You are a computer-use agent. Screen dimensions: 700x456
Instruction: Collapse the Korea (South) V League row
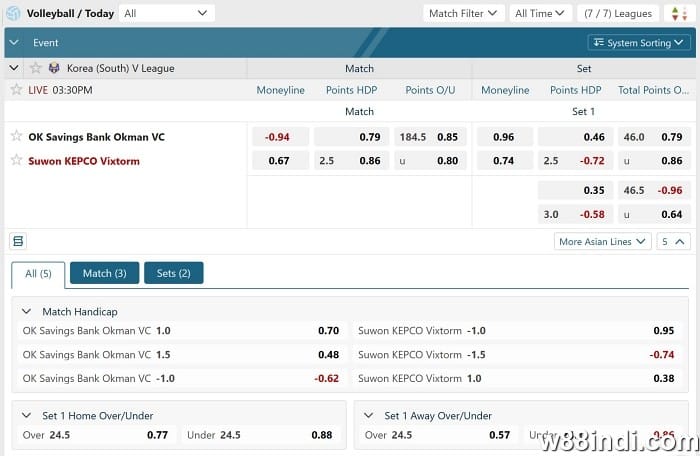tap(14, 68)
